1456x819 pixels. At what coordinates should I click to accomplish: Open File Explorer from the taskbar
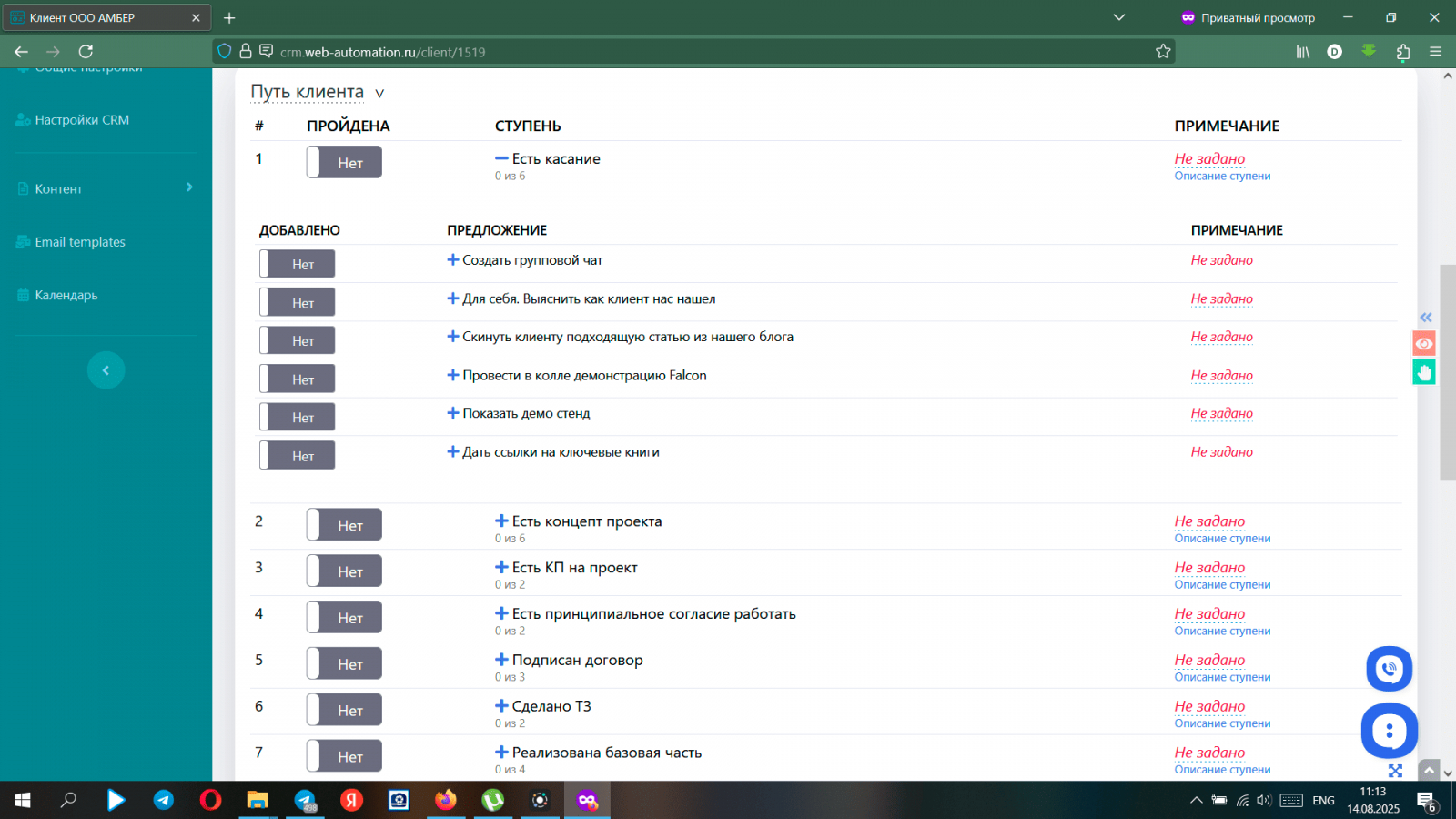click(258, 800)
